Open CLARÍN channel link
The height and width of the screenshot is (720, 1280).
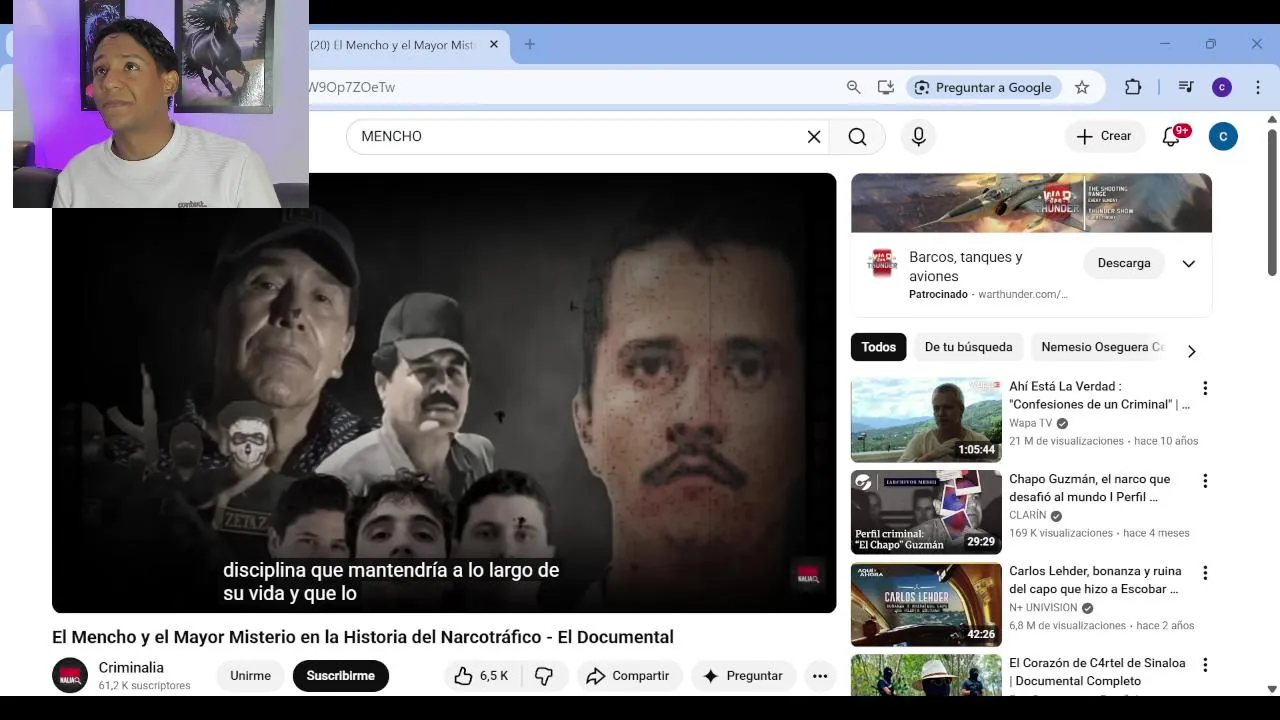click(x=1028, y=516)
